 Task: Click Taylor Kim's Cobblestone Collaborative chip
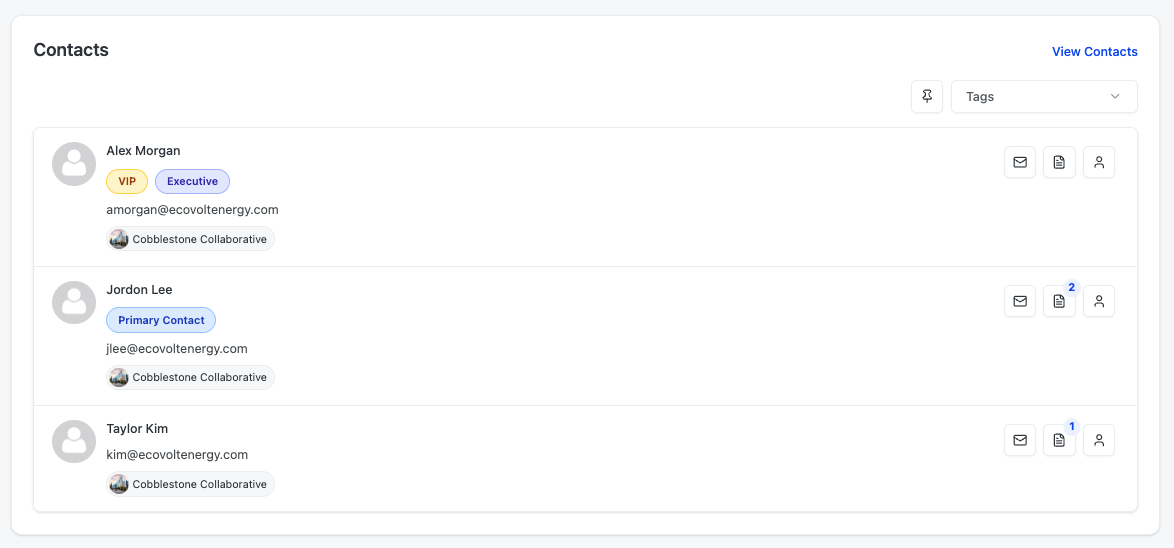click(190, 484)
